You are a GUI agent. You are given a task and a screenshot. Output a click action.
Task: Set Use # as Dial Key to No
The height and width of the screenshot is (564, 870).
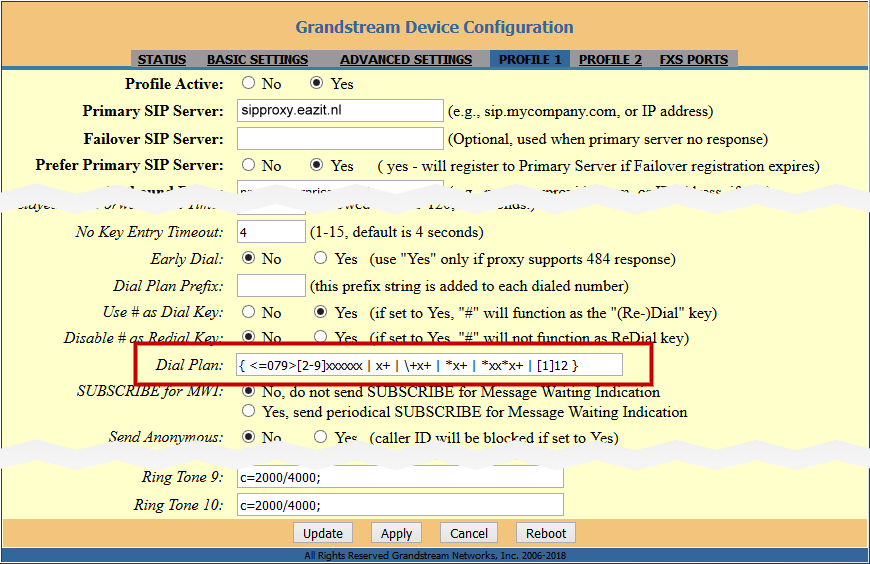249,312
